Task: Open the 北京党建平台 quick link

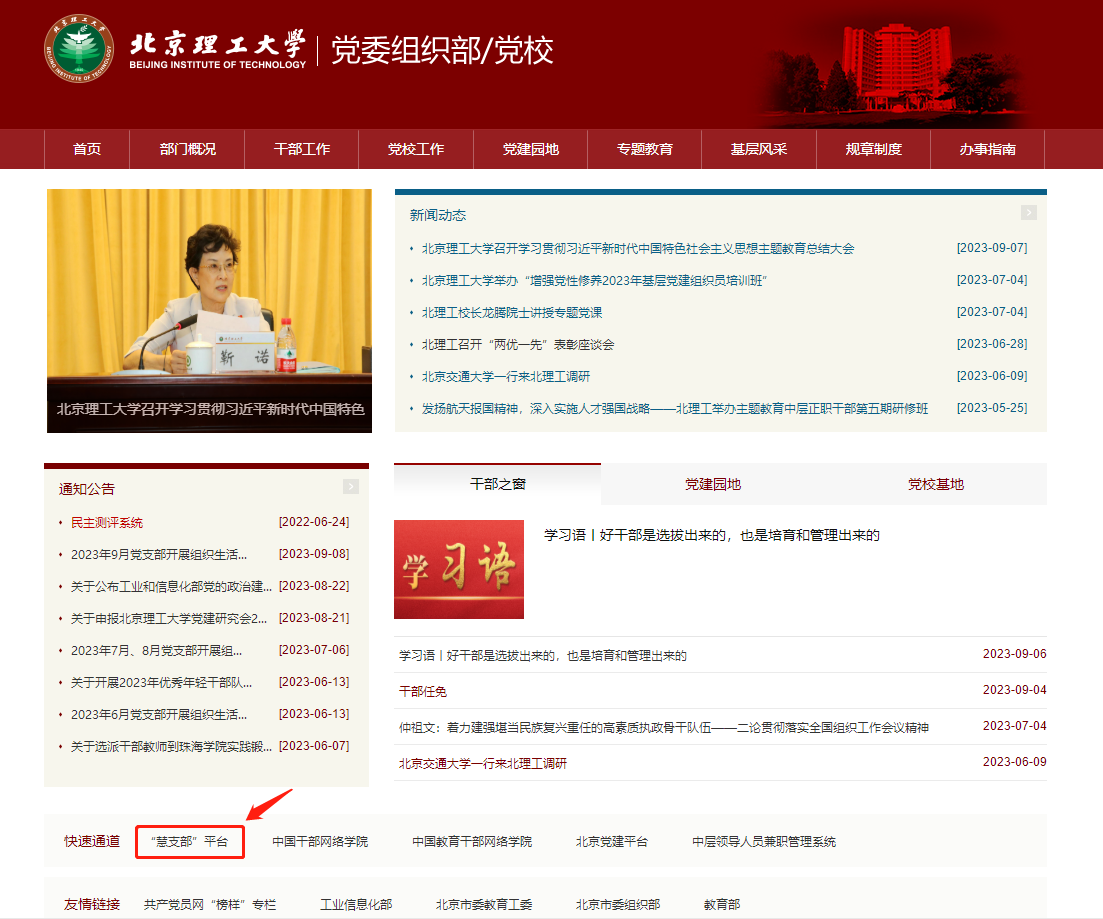Action: 611,842
